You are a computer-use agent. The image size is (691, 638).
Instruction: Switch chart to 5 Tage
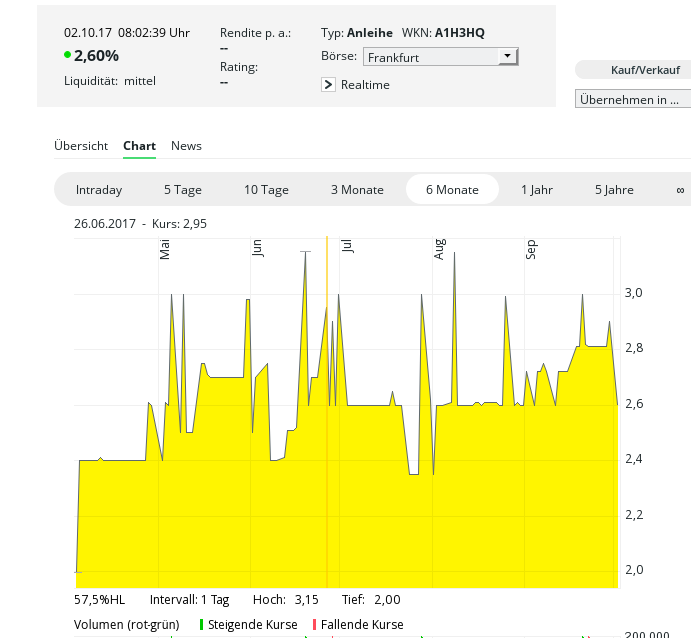pos(183,190)
